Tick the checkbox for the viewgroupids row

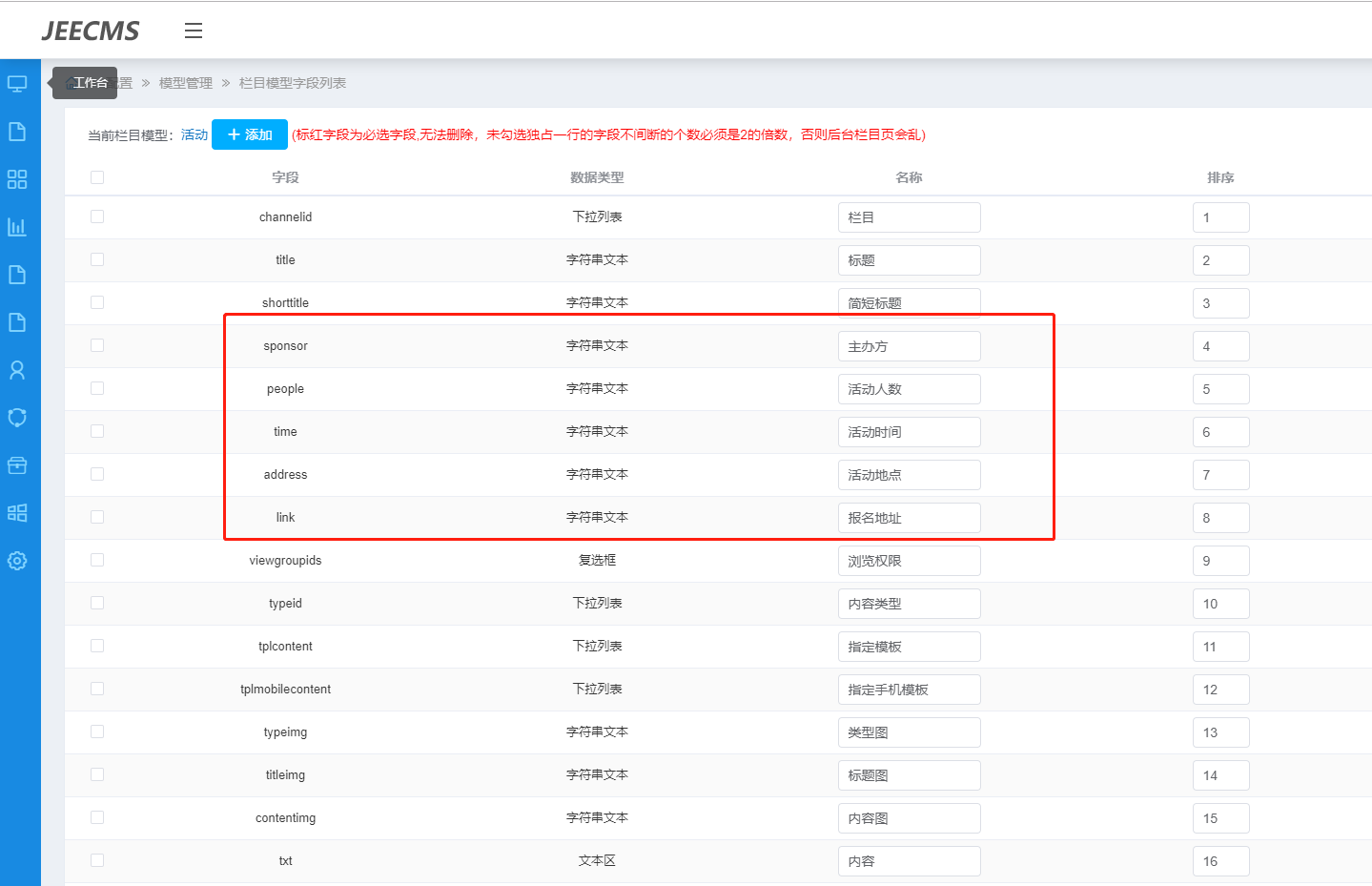coord(97,560)
